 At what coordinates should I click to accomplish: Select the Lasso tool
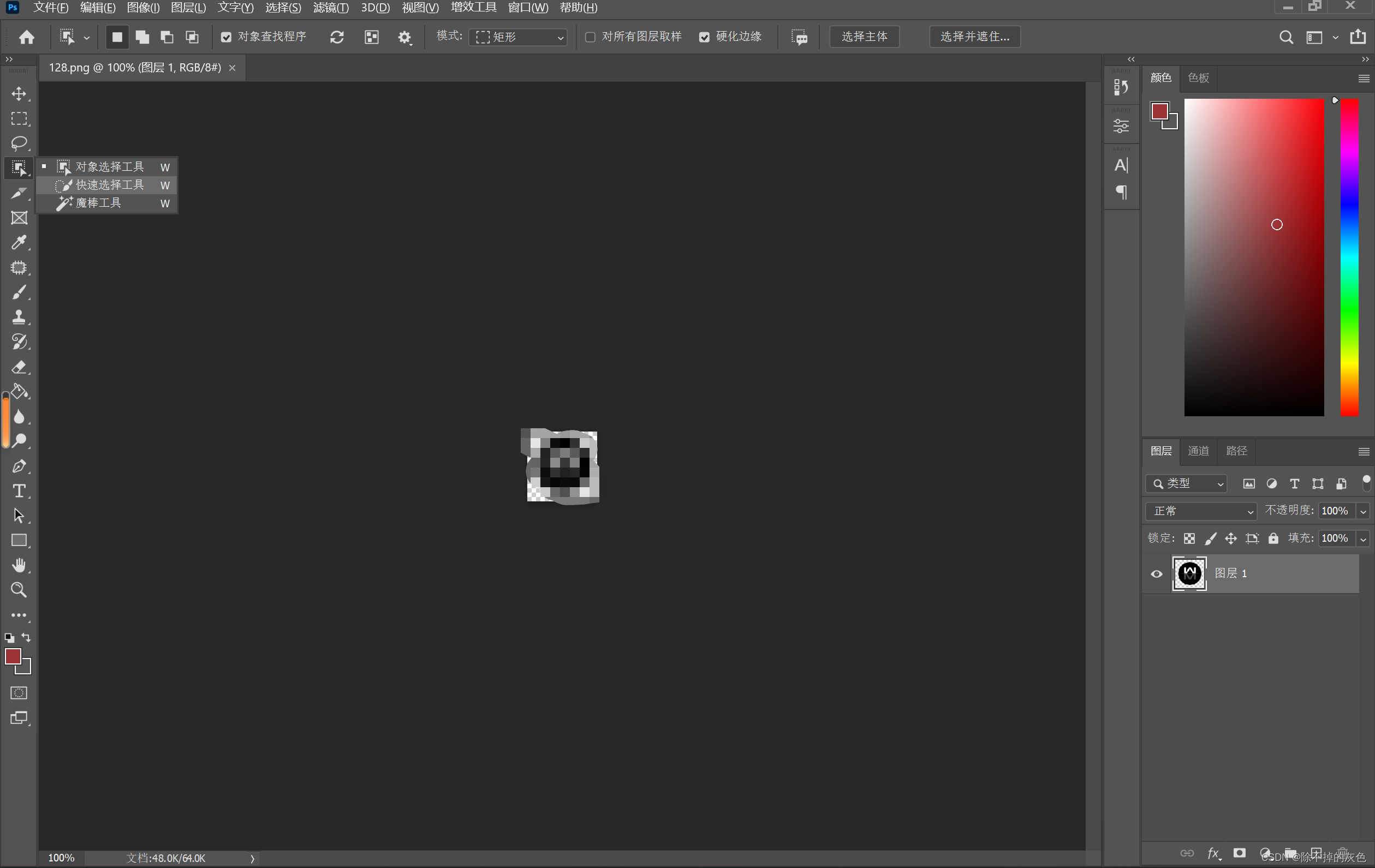[19, 143]
